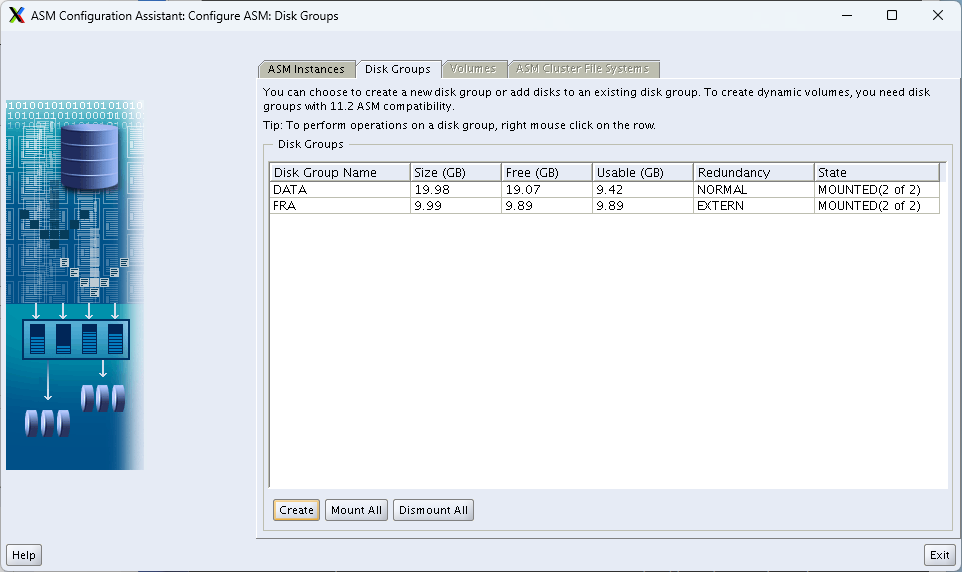
Task: Click the FRA free value 9.89
Action: (518, 206)
